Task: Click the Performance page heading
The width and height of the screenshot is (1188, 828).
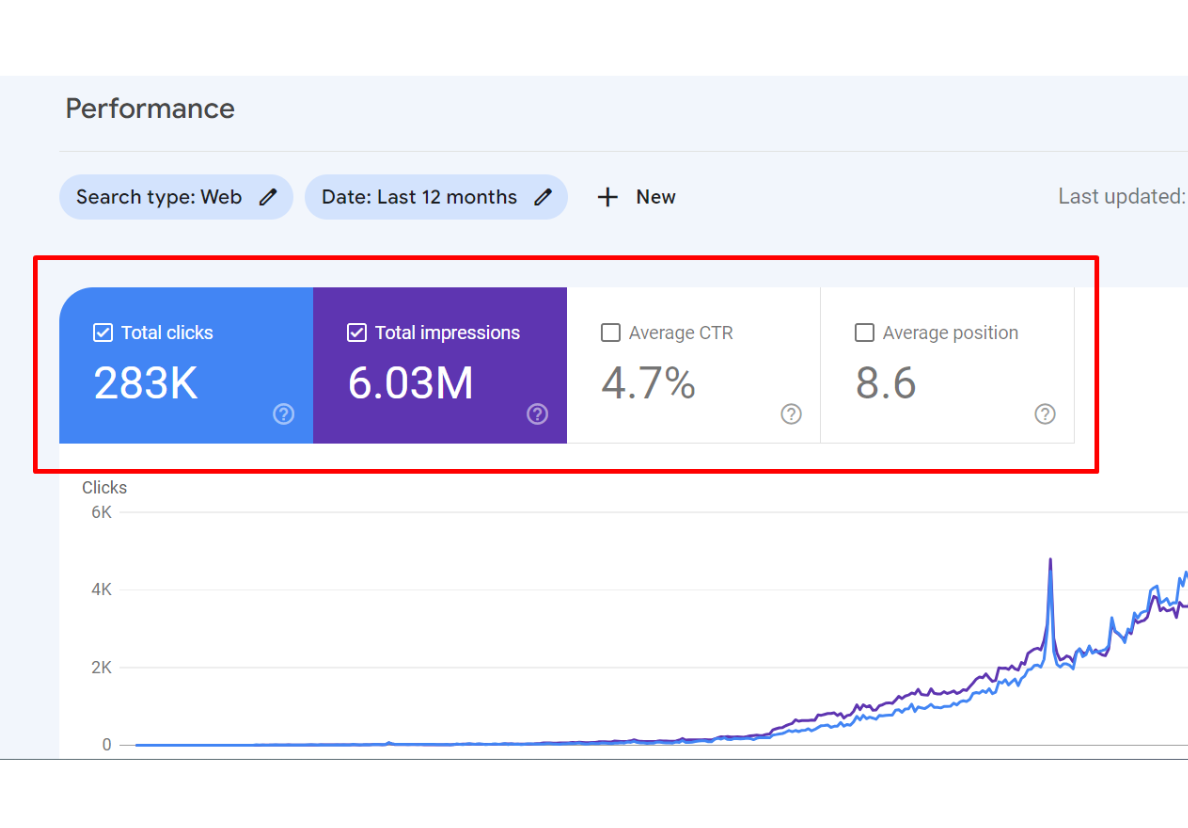Action: [150, 108]
